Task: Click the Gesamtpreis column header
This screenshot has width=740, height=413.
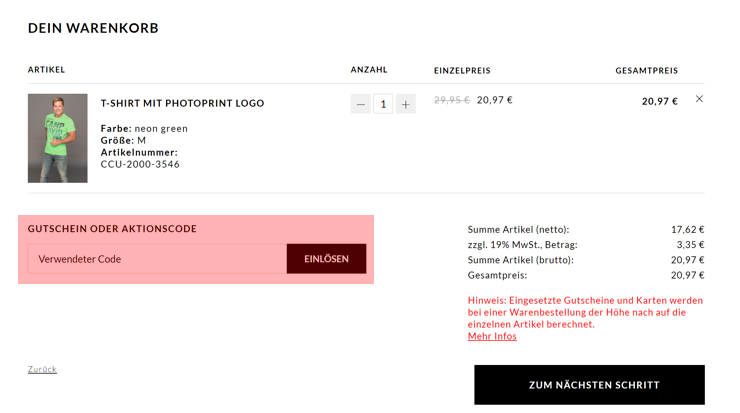Action: pos(647,71)
